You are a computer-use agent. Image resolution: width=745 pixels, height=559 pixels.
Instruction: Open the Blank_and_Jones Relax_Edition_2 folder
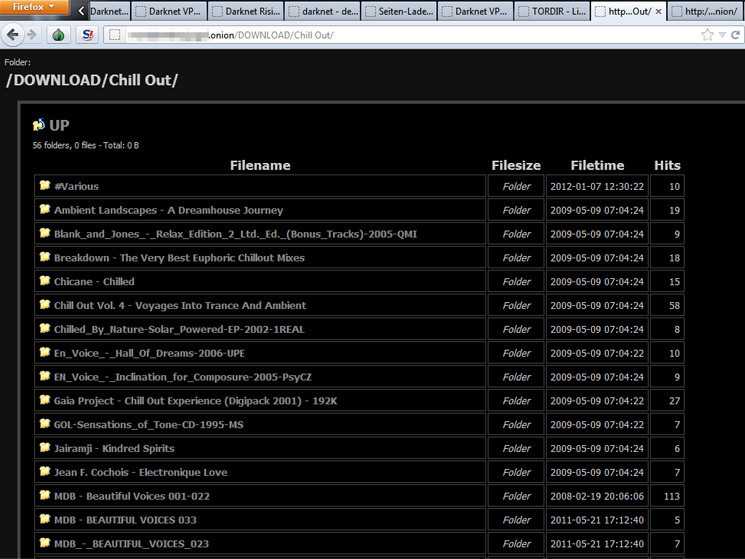point(235,234)
